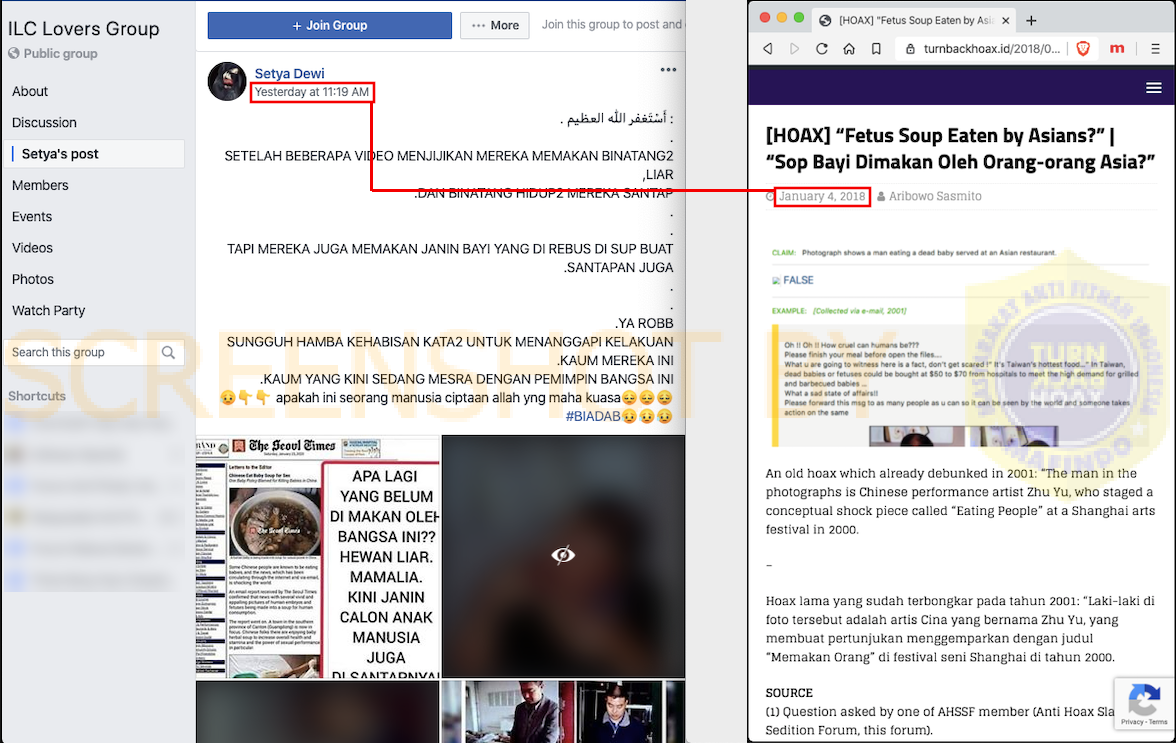Click the red m extension icon
Viewport: 1176px width, 743px height.
[x=1117, y=49]
